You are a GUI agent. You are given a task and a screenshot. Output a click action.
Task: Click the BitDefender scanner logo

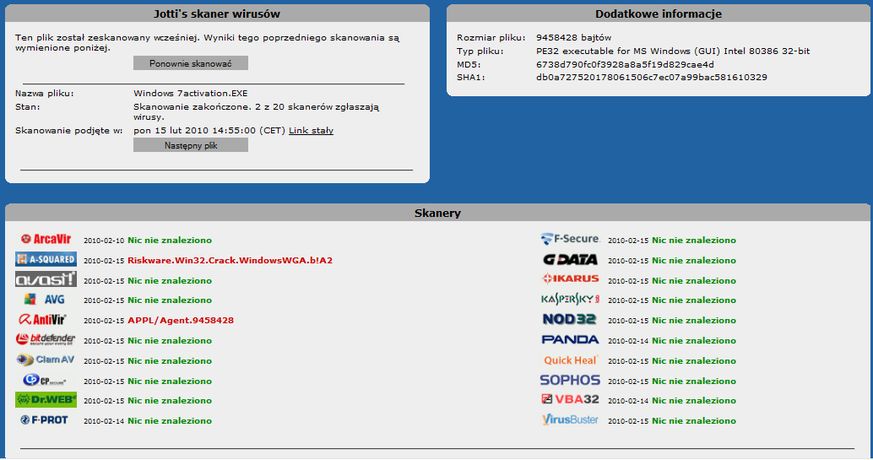point(46,339)
